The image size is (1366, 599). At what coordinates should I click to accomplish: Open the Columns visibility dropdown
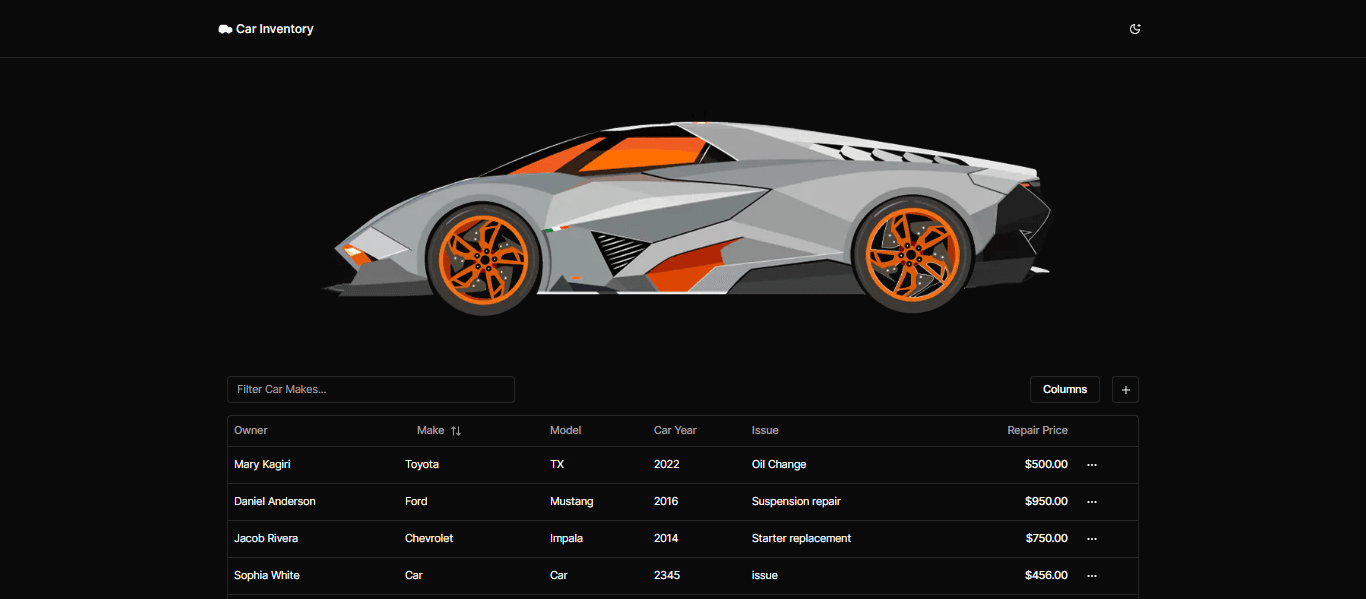click(x=1064, y=389)
